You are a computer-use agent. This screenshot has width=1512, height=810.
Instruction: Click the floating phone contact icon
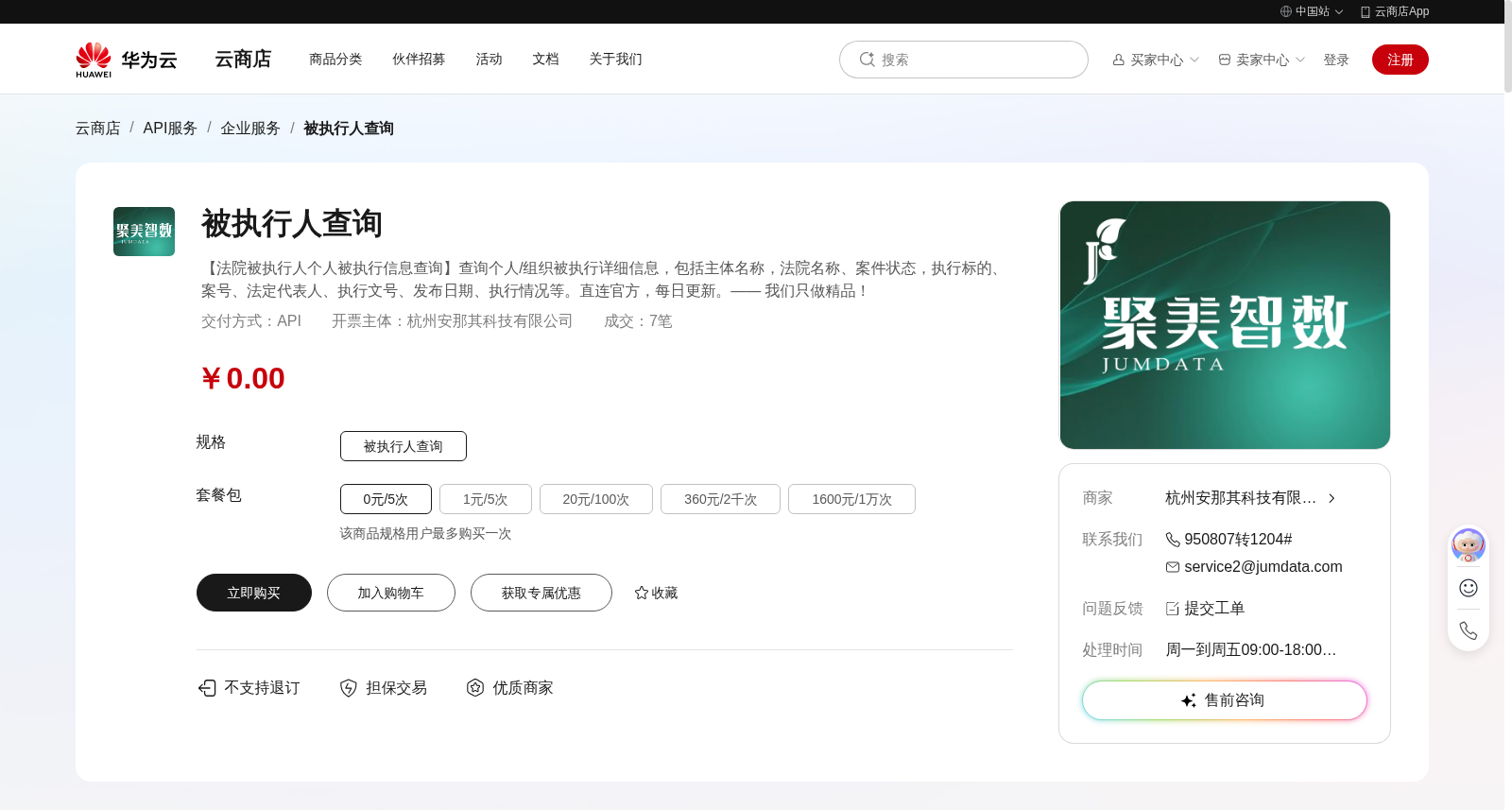pyautogui.click(x=1469, y=630)
